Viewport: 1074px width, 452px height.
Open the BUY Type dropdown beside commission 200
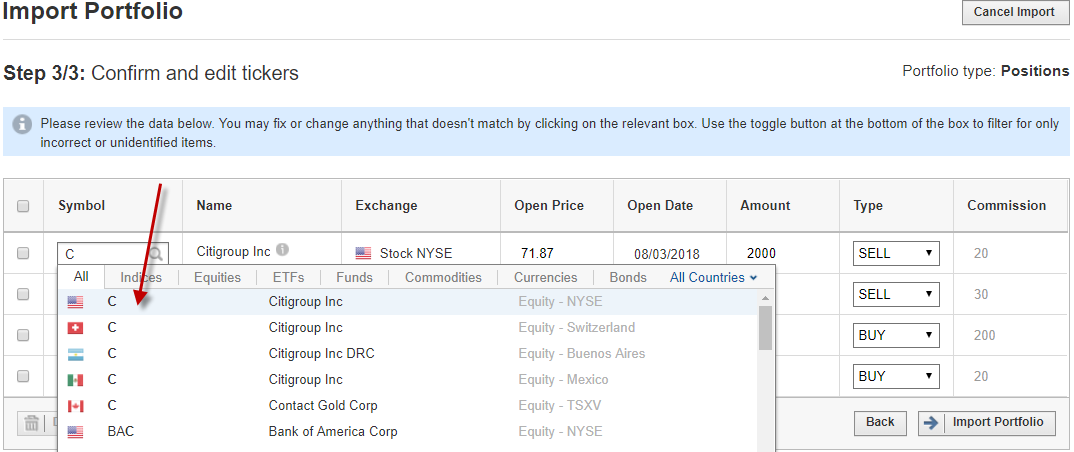(x=896, y=336)
